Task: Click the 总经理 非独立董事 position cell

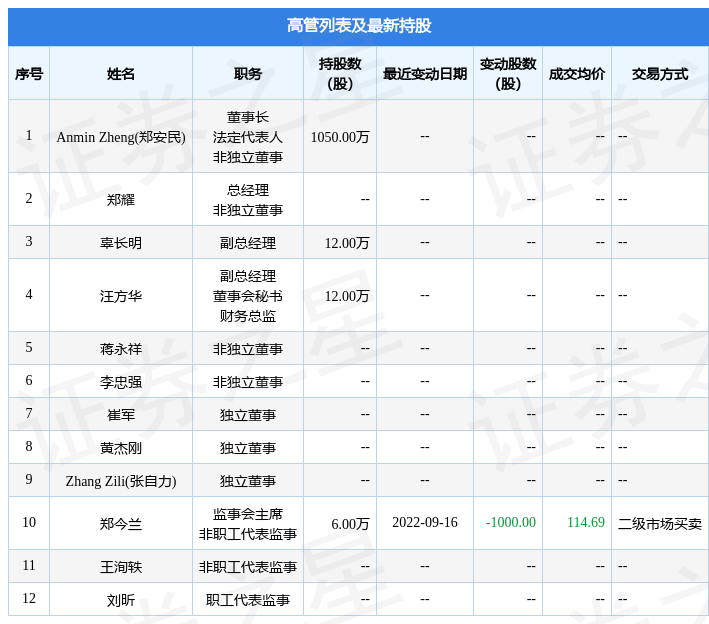Action: [248, 199]
